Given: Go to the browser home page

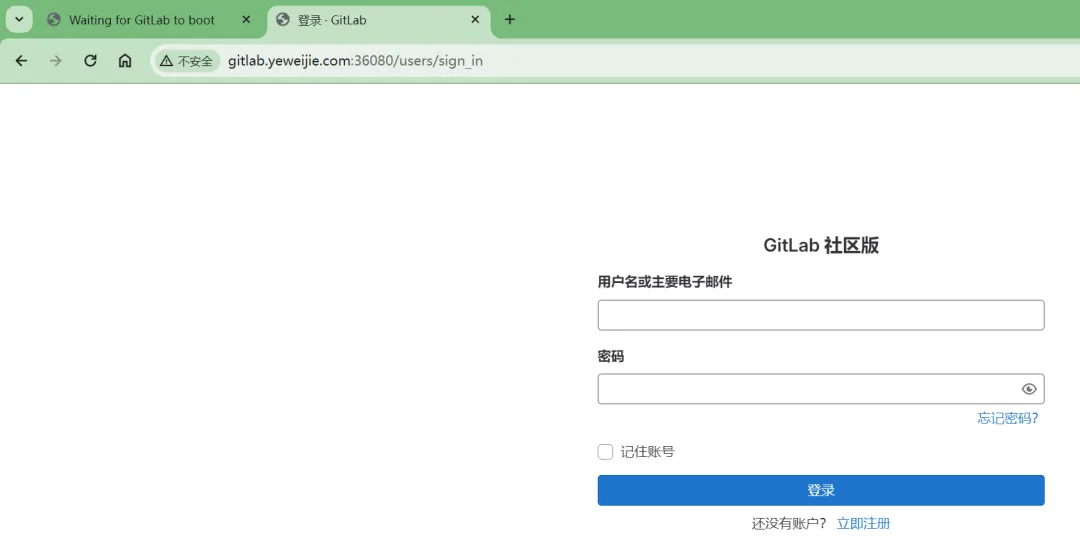Looking at the screenshot, I should point(125,61).
